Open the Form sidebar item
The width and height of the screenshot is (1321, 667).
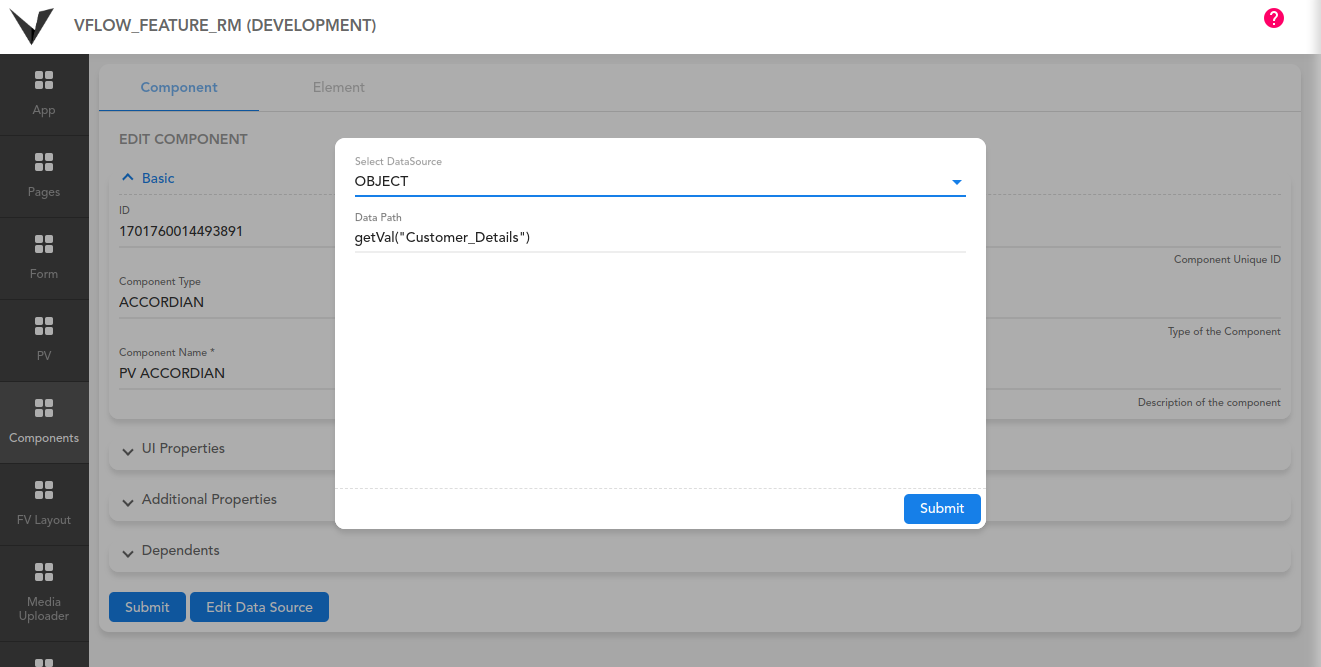tap(44, 258)
